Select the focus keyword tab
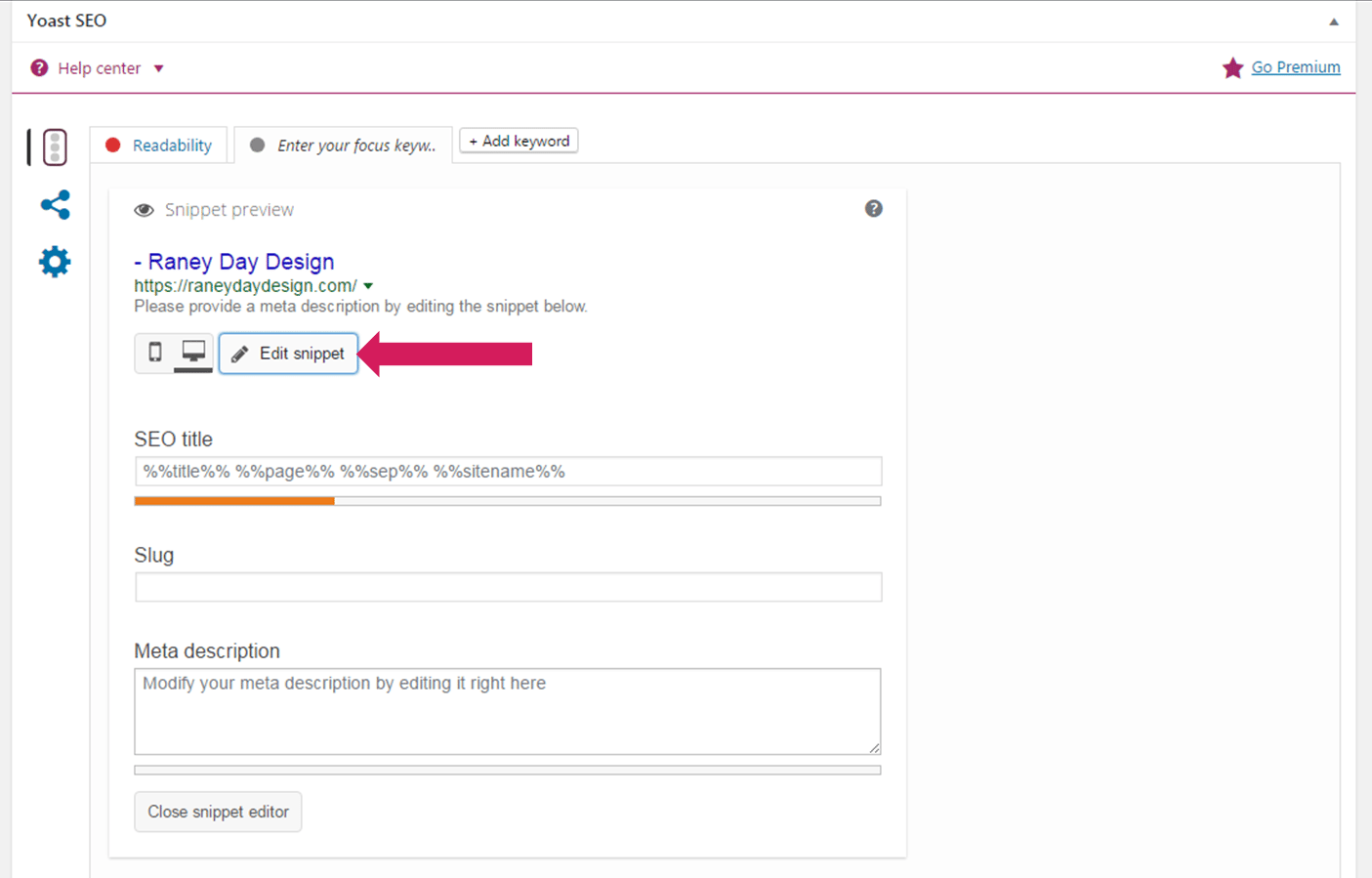The width and height of the screenshot is (1372, 878). pos(344,146)
